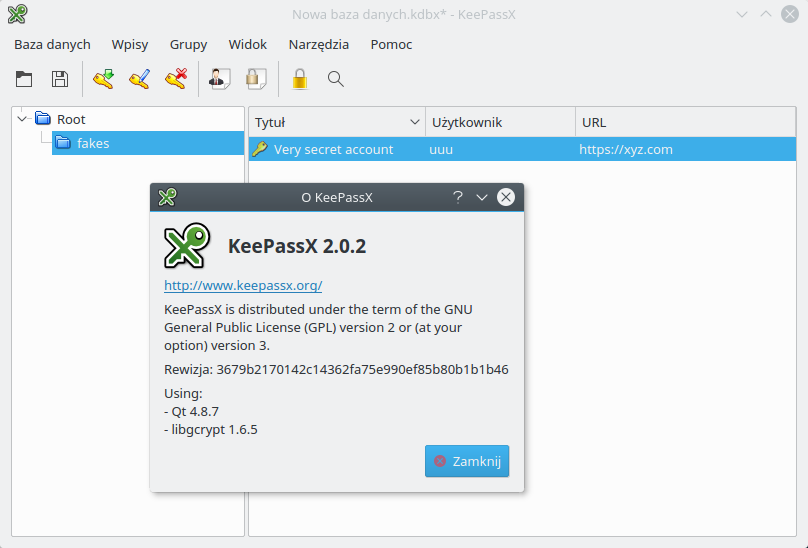Click KeePassX icon in About dialog title bar
Screen dimensions: 808x548
[x=167, y=197]
